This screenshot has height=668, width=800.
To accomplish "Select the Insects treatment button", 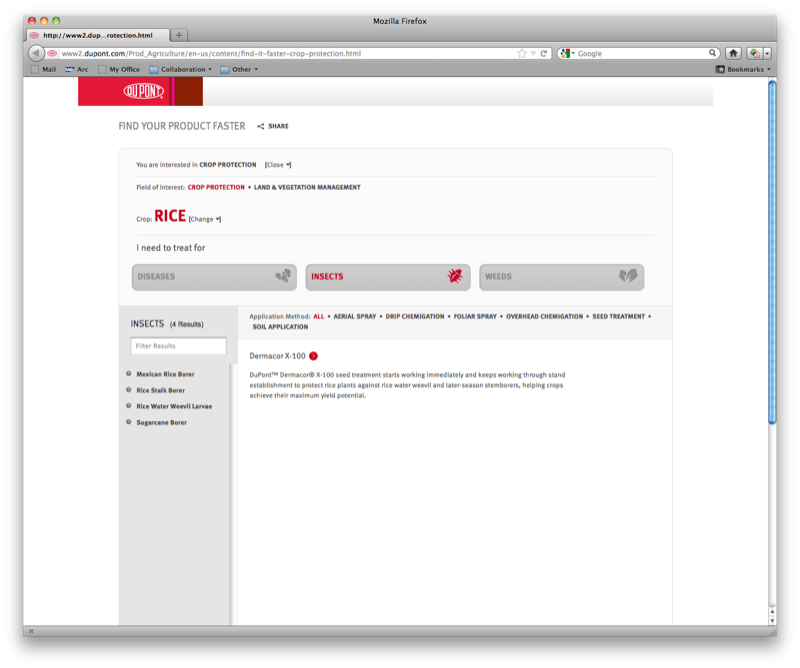I will point(388,277).
